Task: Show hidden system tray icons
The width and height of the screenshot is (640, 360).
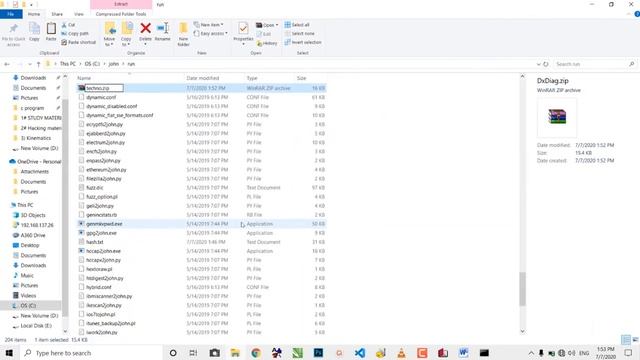Action: tap(531, 353)
